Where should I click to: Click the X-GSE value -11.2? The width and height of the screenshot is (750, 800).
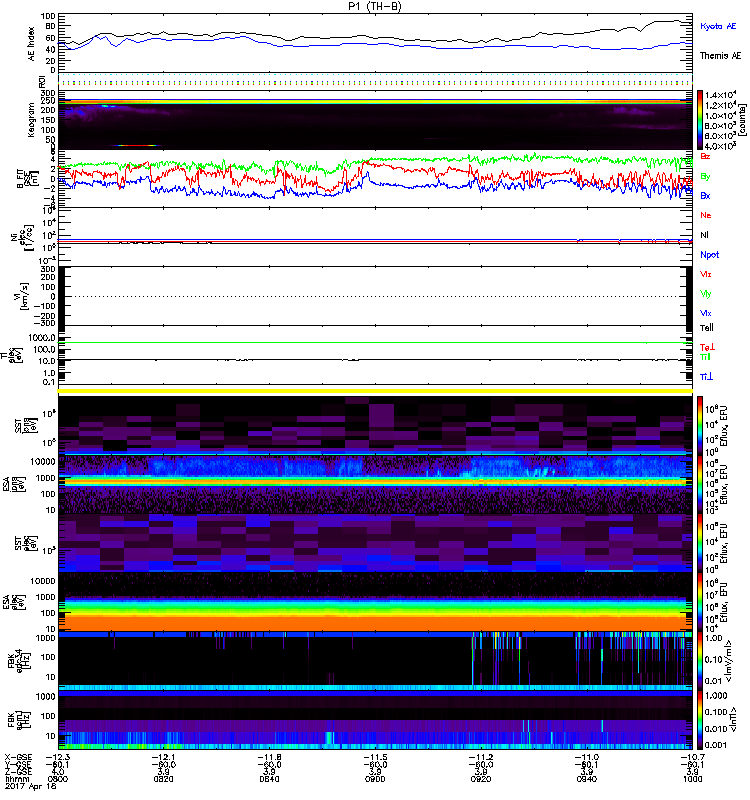tap(481, 757)
